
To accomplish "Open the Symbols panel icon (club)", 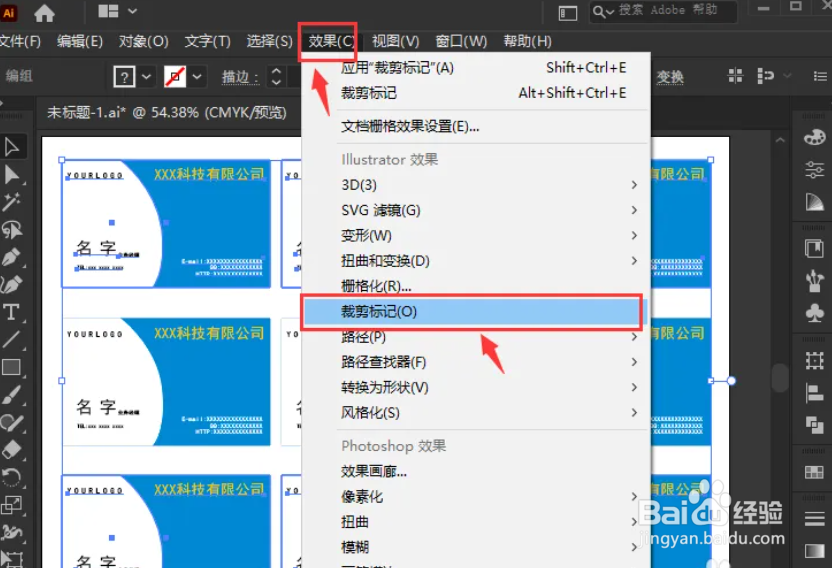I will [814, 312].
